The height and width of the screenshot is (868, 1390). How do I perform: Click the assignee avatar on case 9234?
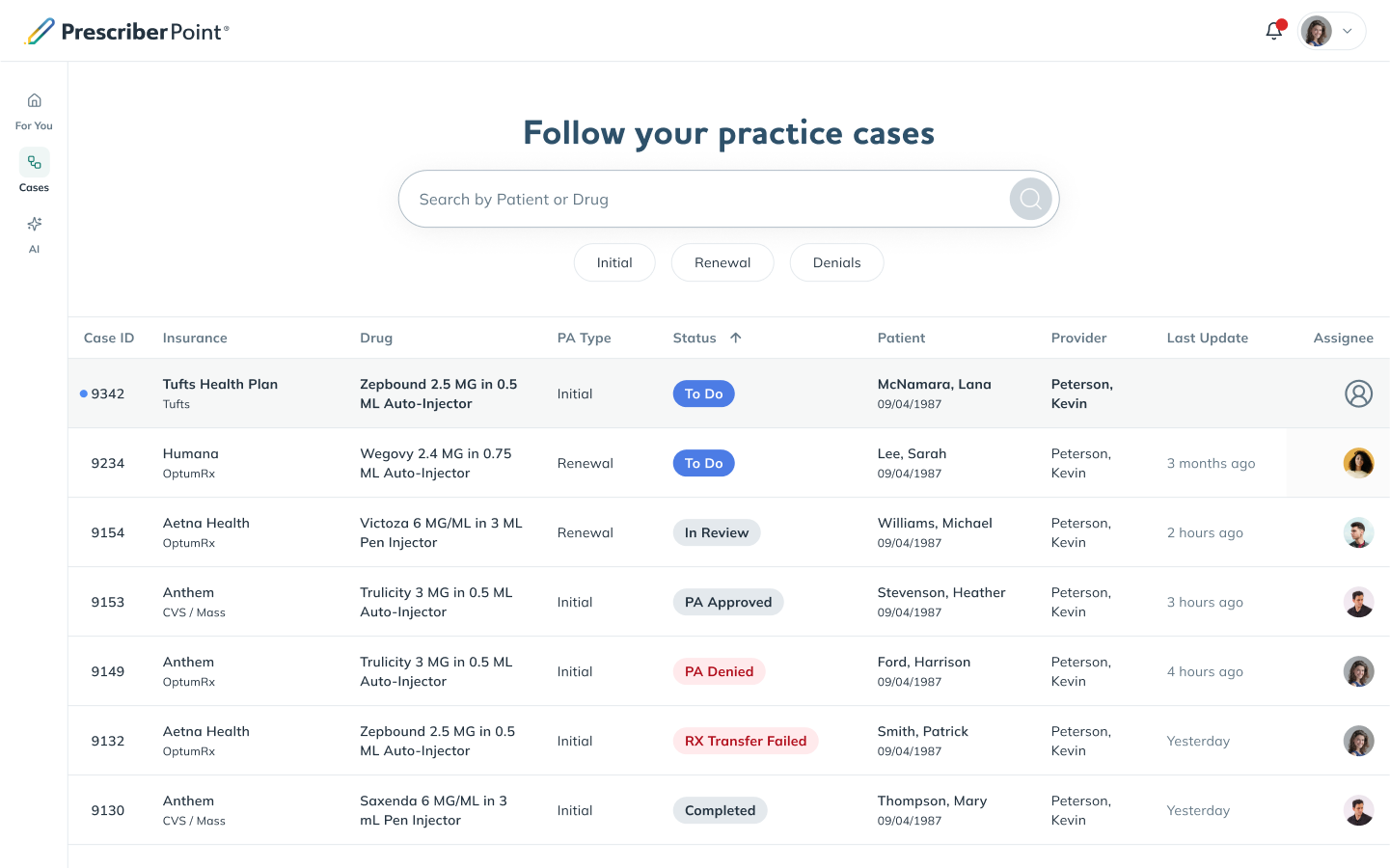(x=1358, y=462)
